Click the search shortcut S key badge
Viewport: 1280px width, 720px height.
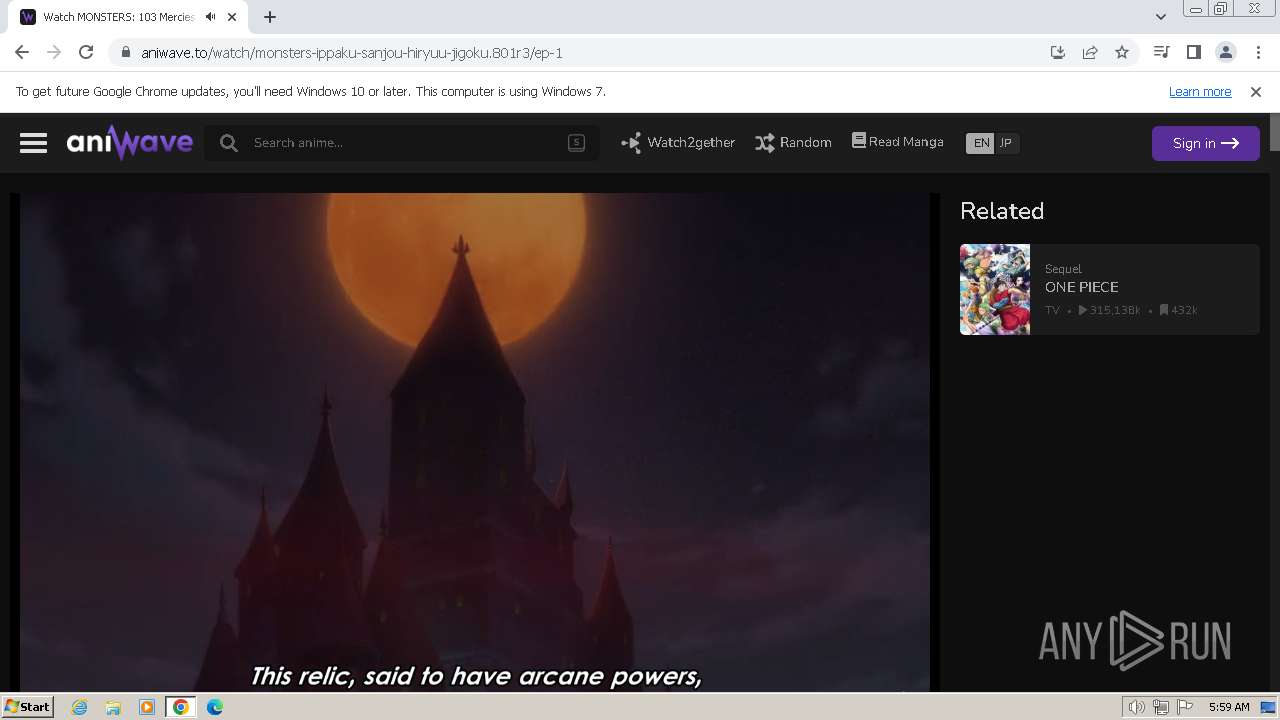click(x=576, y=143)
